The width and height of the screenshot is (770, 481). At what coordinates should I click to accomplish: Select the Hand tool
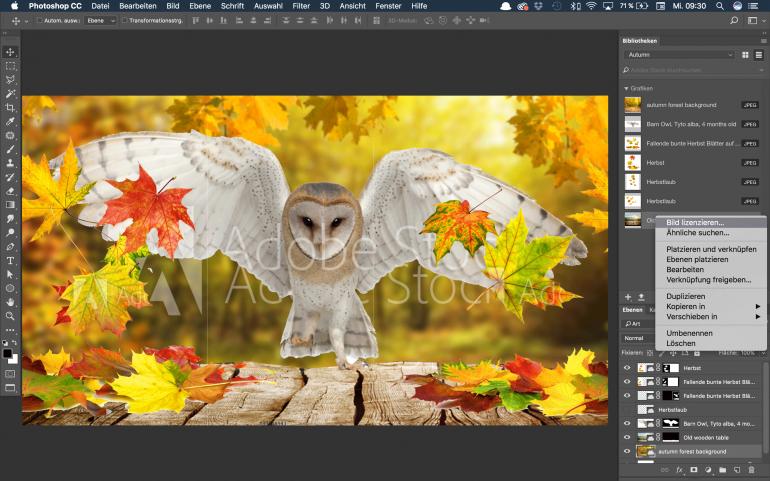[x=10, y=302]
